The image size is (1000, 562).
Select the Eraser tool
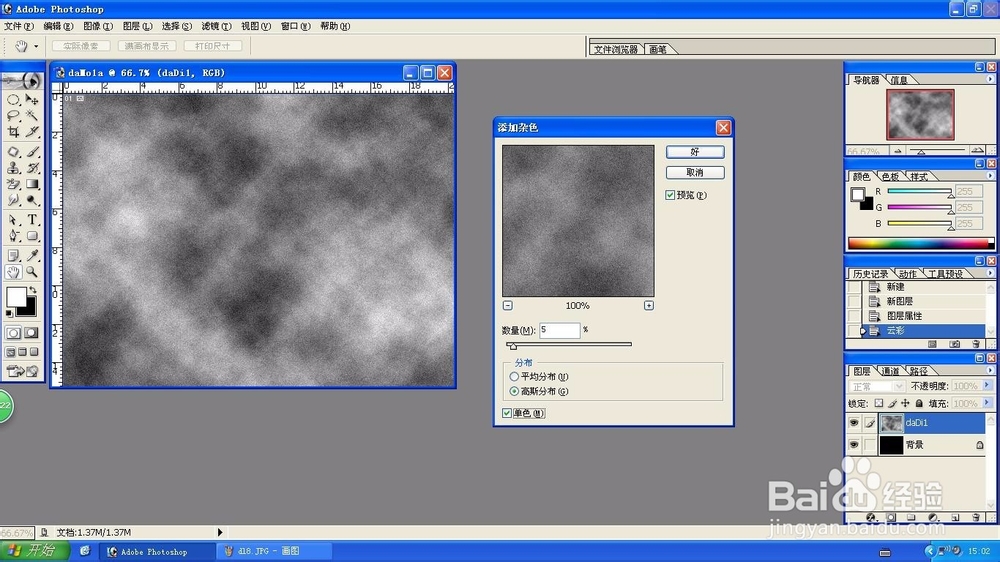tap(13, 184)
